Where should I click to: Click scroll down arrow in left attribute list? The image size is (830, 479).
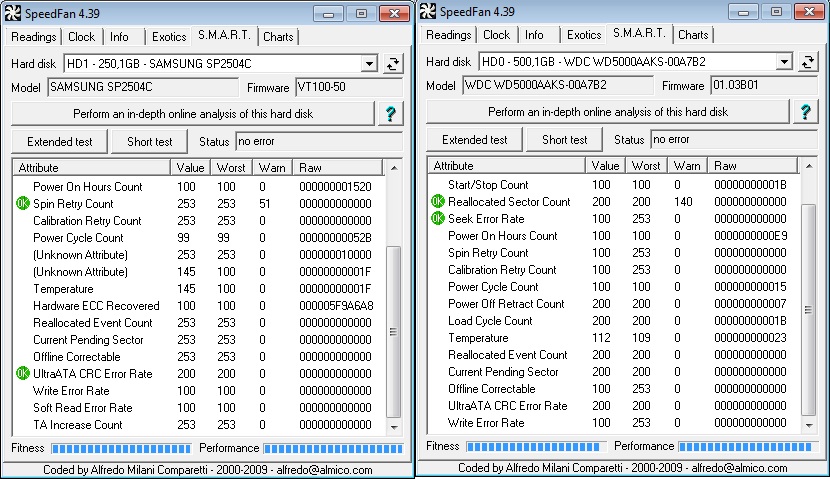tap(394, 427)
